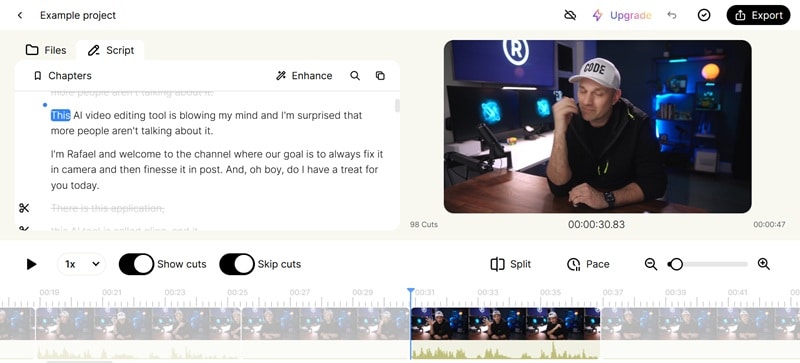Switch to the Files tab
The image size is (800, 363).
[x=46, y=50]
